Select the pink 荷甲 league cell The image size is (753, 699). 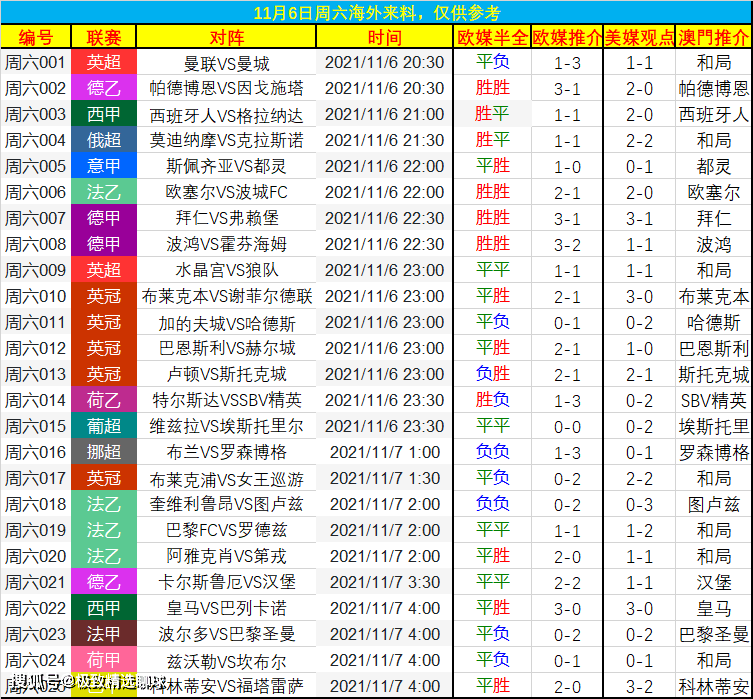coord(104,660)
